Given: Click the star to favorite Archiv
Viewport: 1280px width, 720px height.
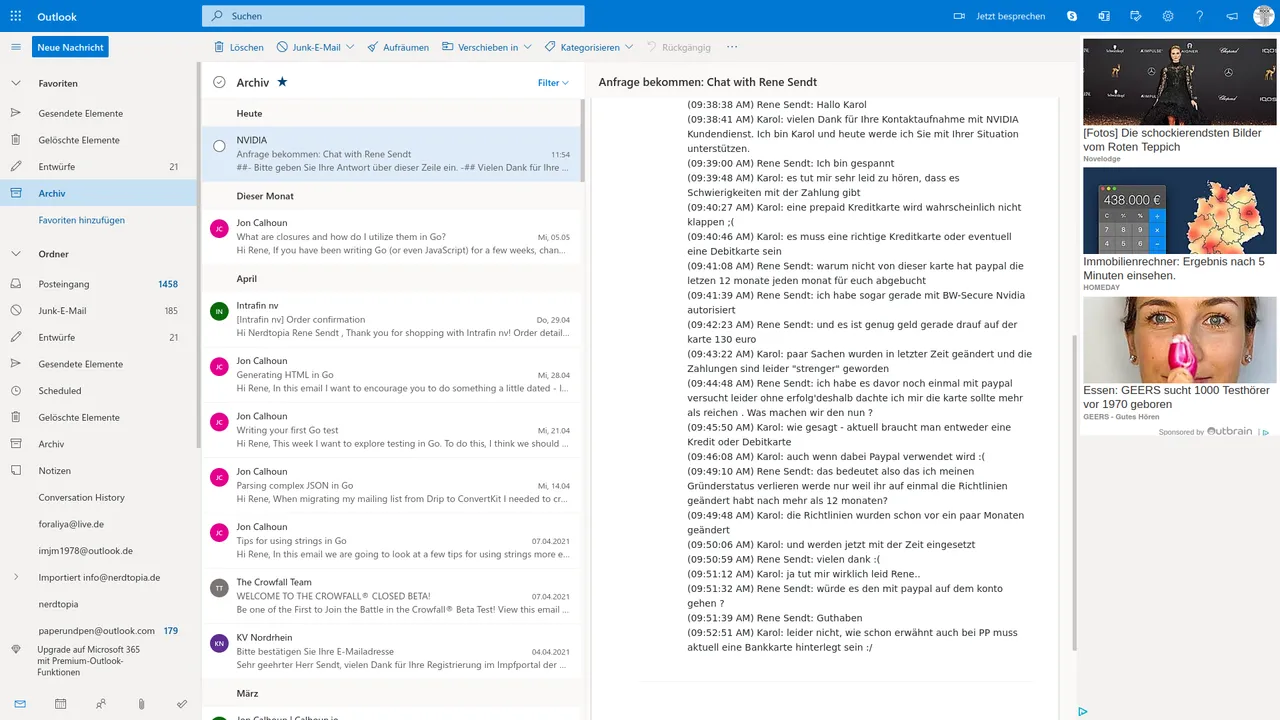Looking at the screenshot, I should pyautogui.click(x=282, y=82).
